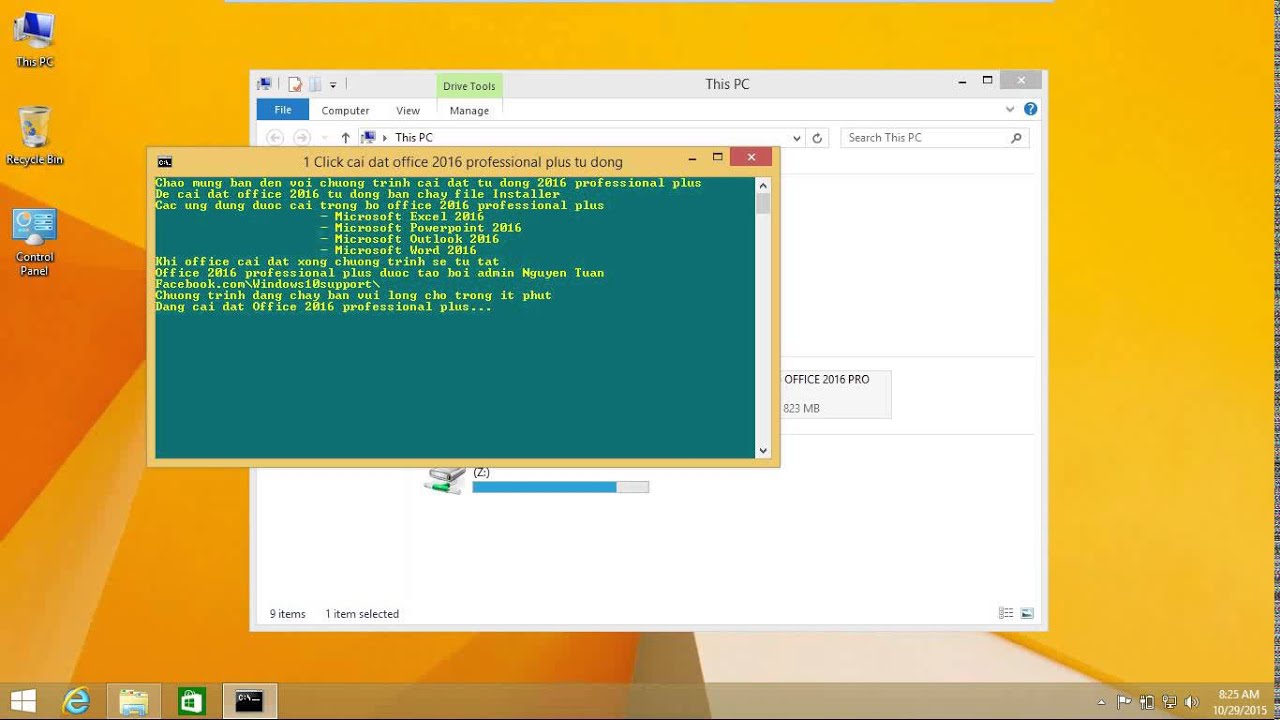Click Properties icon in Explorer quick access toolbar

[x=295, y=84]
